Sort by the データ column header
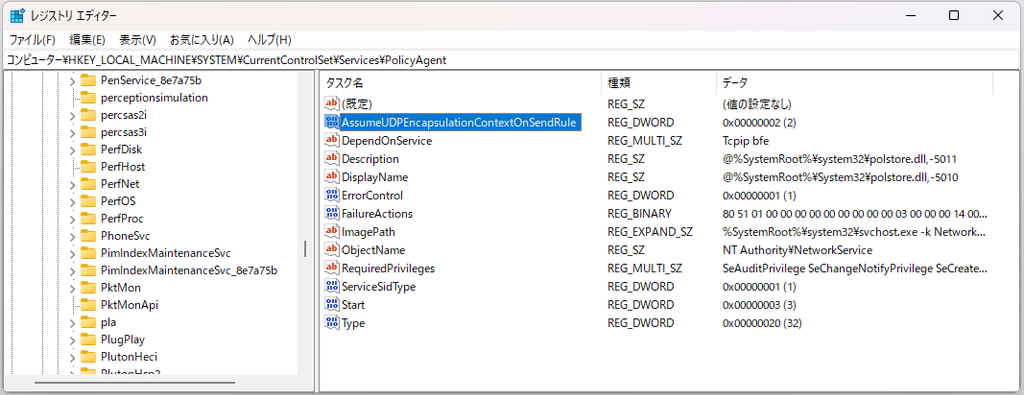This screenshot has height=395, width=1024. coord(854,83)
